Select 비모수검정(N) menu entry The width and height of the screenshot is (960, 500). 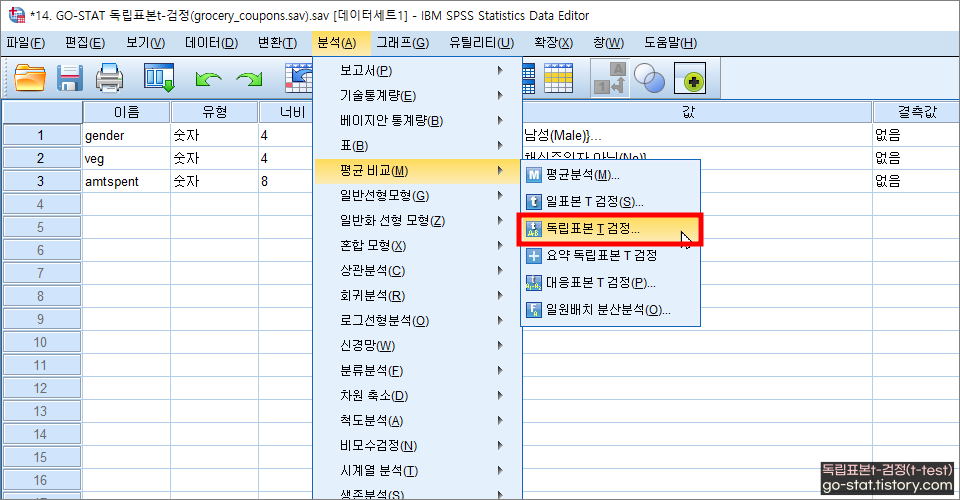418,446
